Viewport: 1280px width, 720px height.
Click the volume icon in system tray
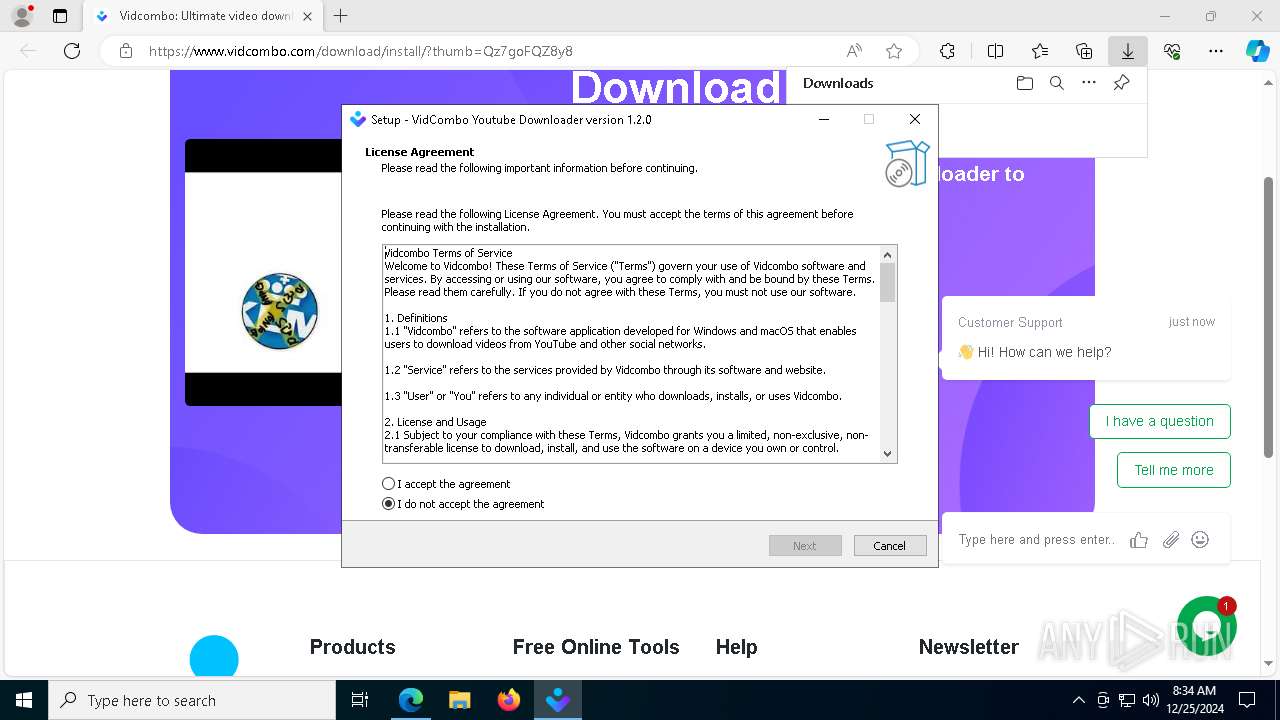(1150, 700)
